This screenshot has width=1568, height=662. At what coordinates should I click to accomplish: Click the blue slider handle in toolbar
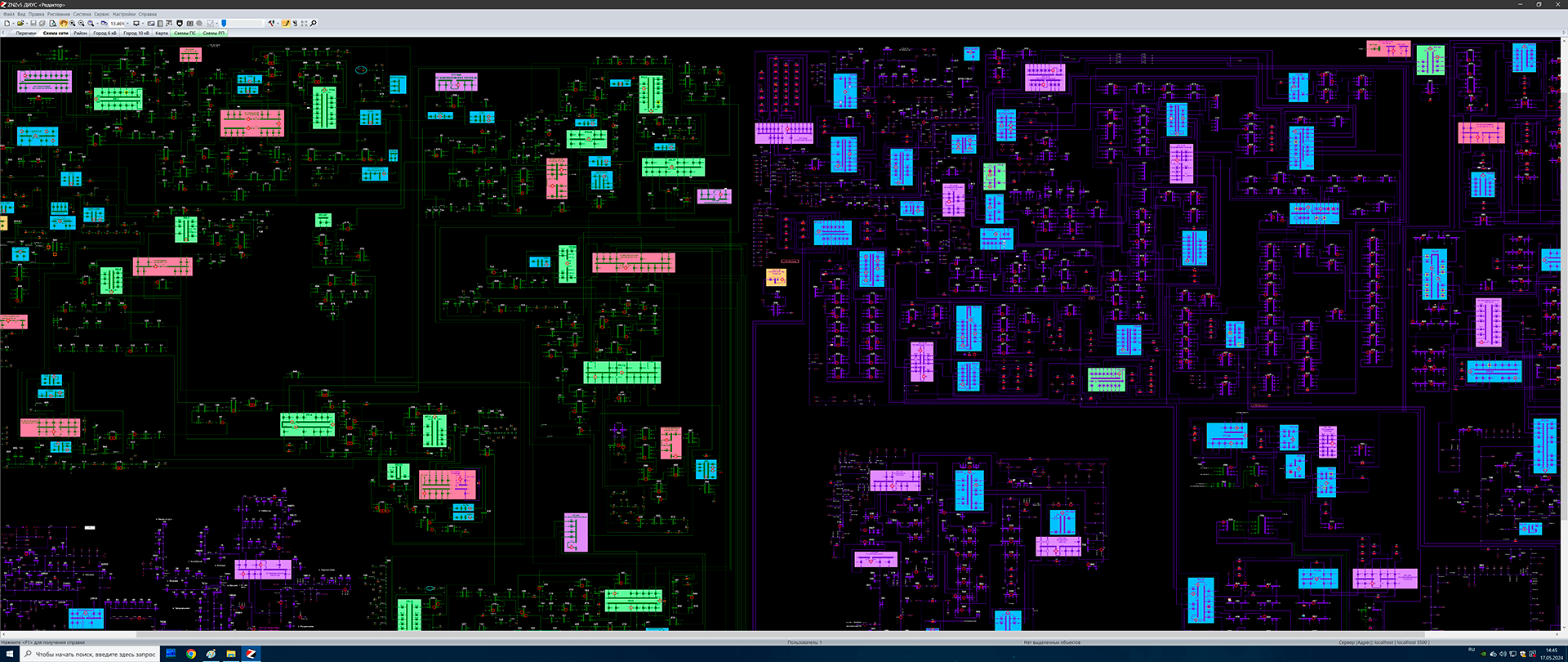[x=224, y=24]
